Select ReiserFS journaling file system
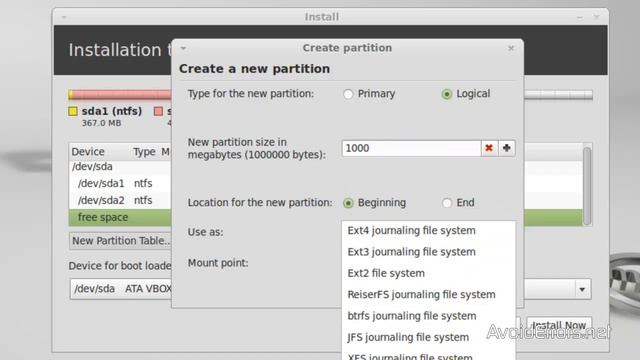640x360 pixels. coord(428,295)
